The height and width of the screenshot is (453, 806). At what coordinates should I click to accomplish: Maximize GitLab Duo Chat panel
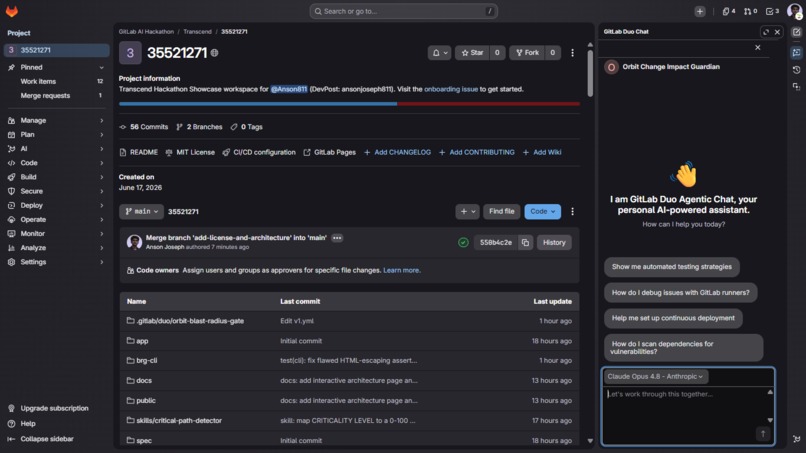click(766, 32)
